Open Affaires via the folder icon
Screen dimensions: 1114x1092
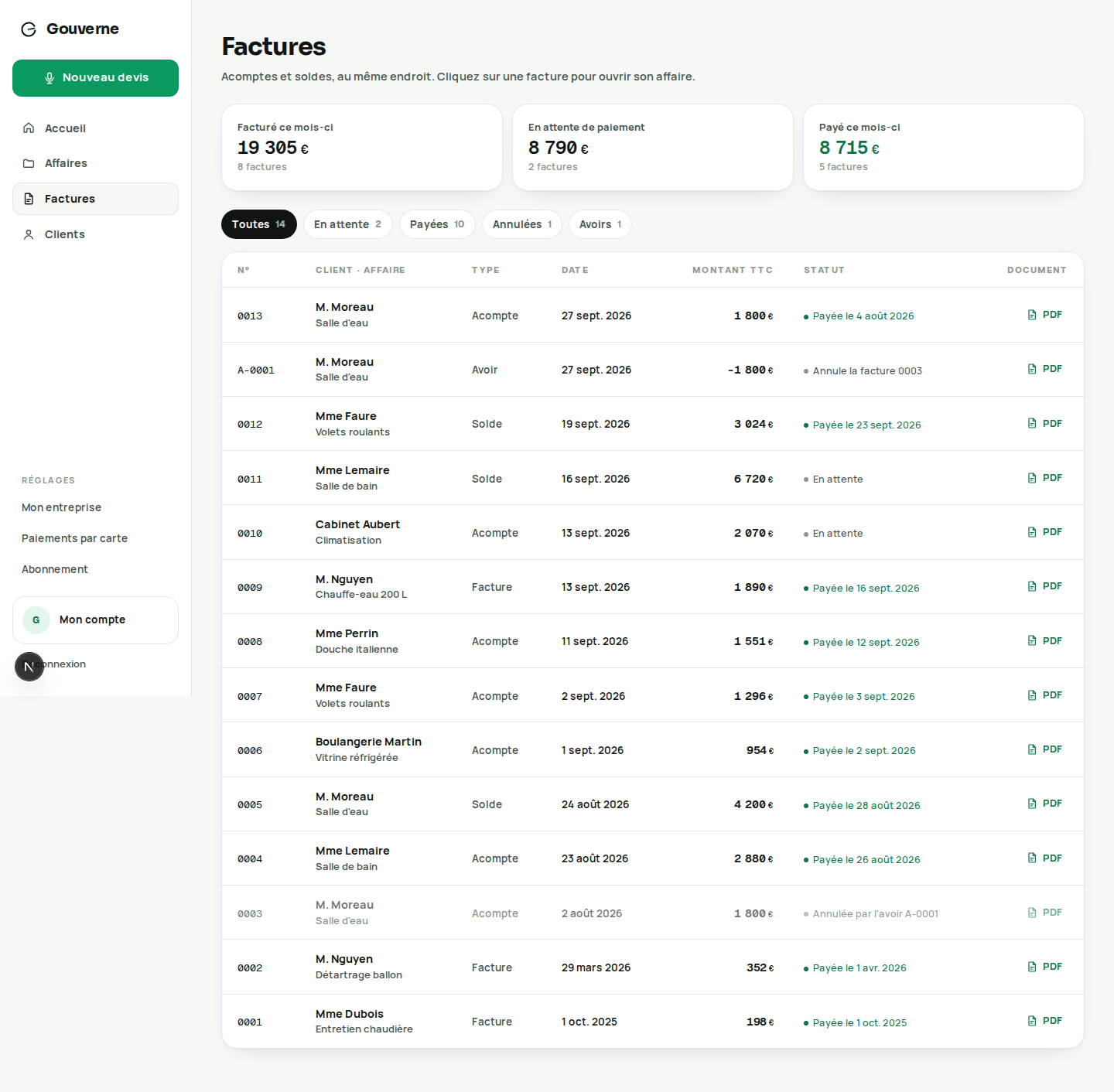(x=29, y=163)
